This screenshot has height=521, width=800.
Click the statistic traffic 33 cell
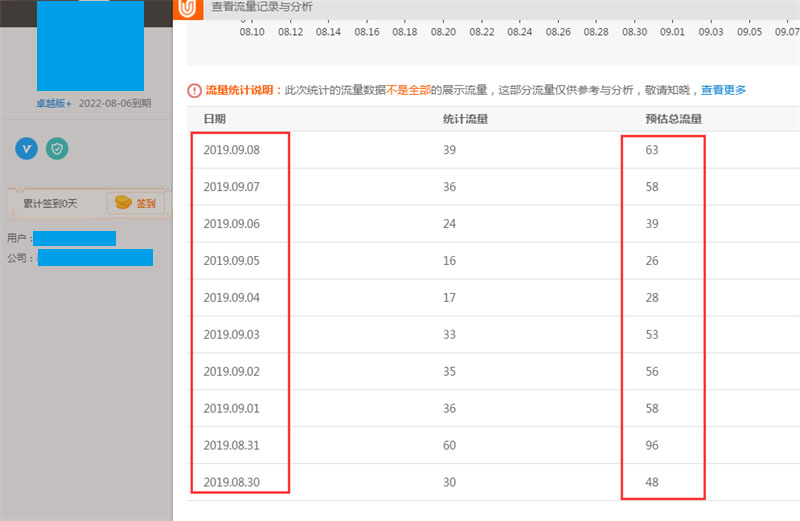(449, 334)
